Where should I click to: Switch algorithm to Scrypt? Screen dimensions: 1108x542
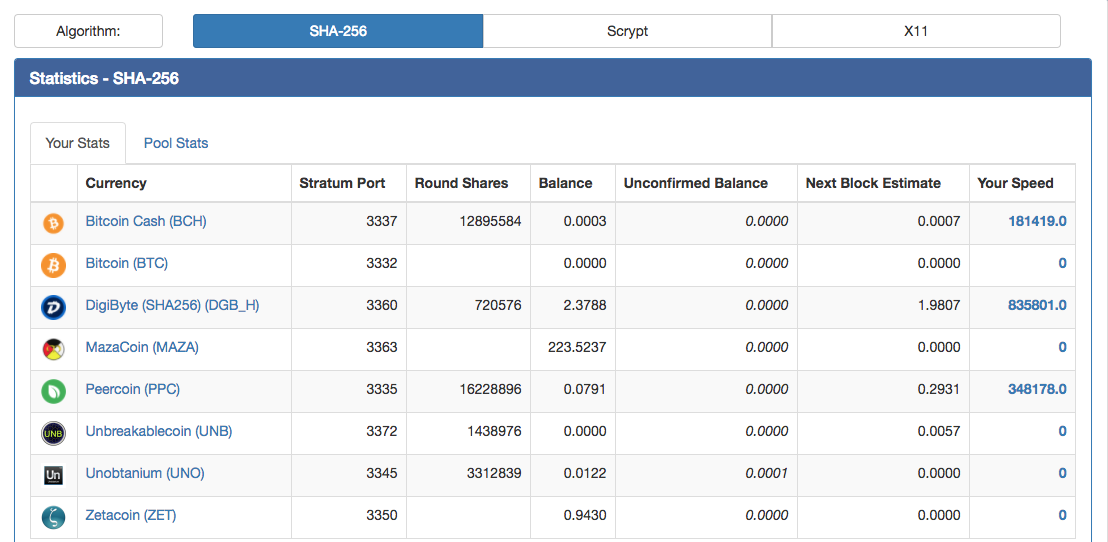627,31
